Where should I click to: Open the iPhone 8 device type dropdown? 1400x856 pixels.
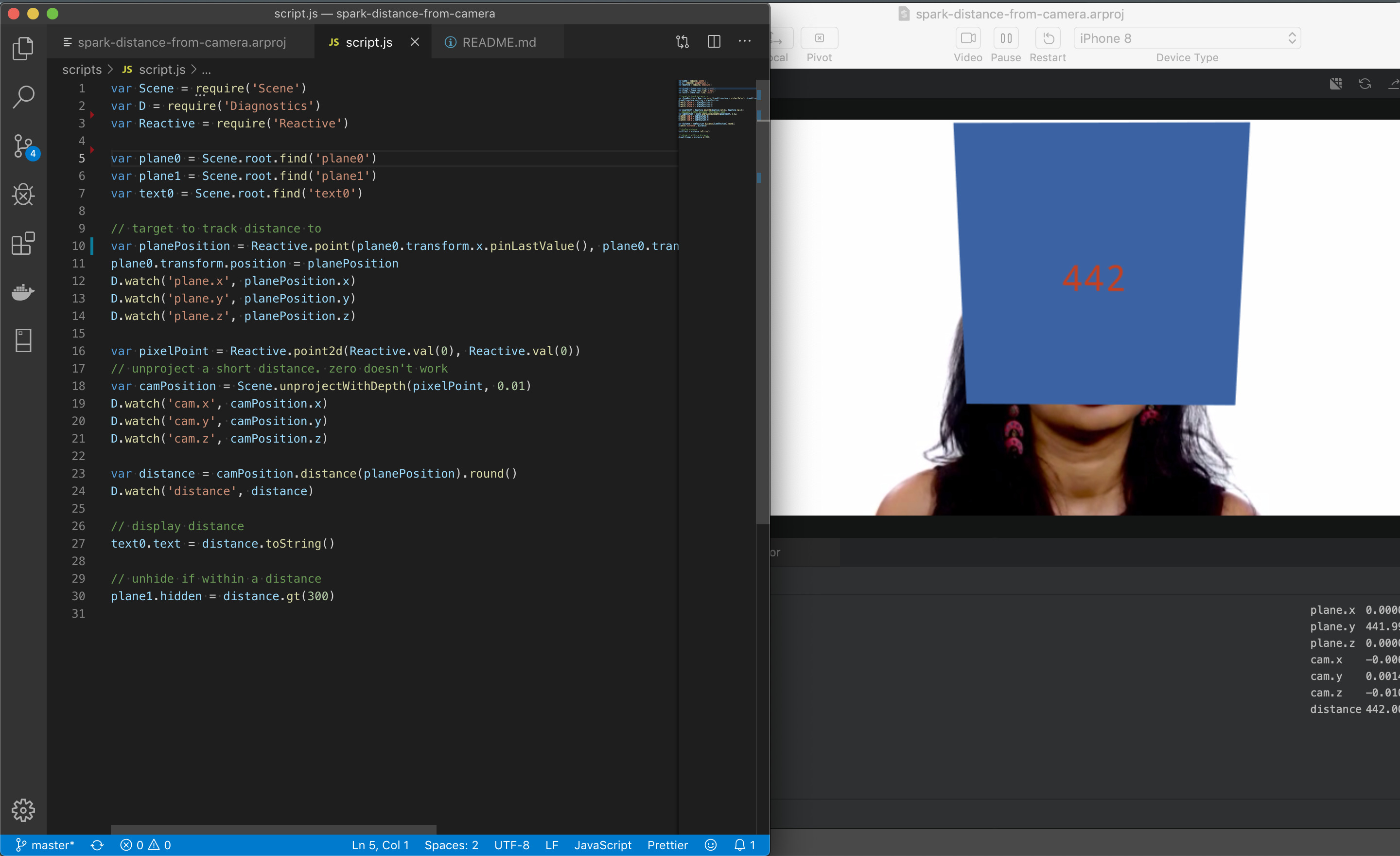coord(1187,38)
